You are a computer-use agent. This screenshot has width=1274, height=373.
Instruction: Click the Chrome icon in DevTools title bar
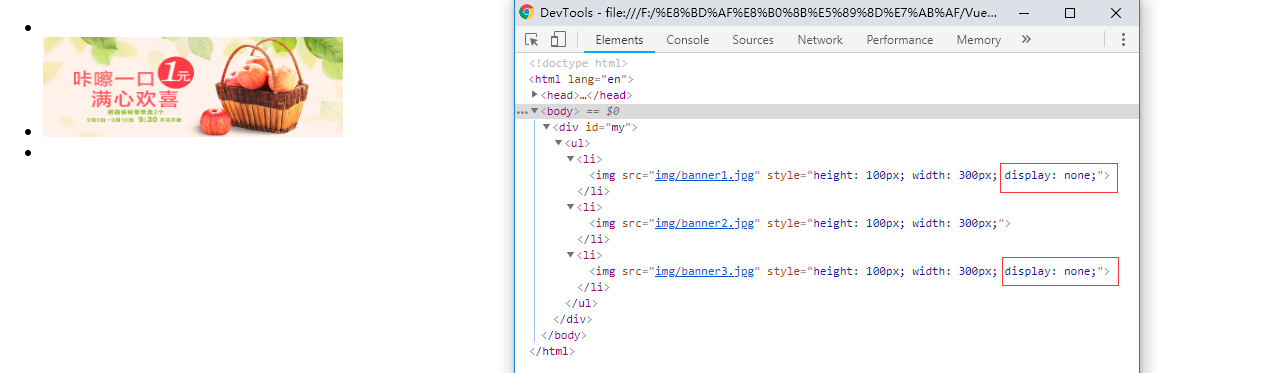click(527, 12)
